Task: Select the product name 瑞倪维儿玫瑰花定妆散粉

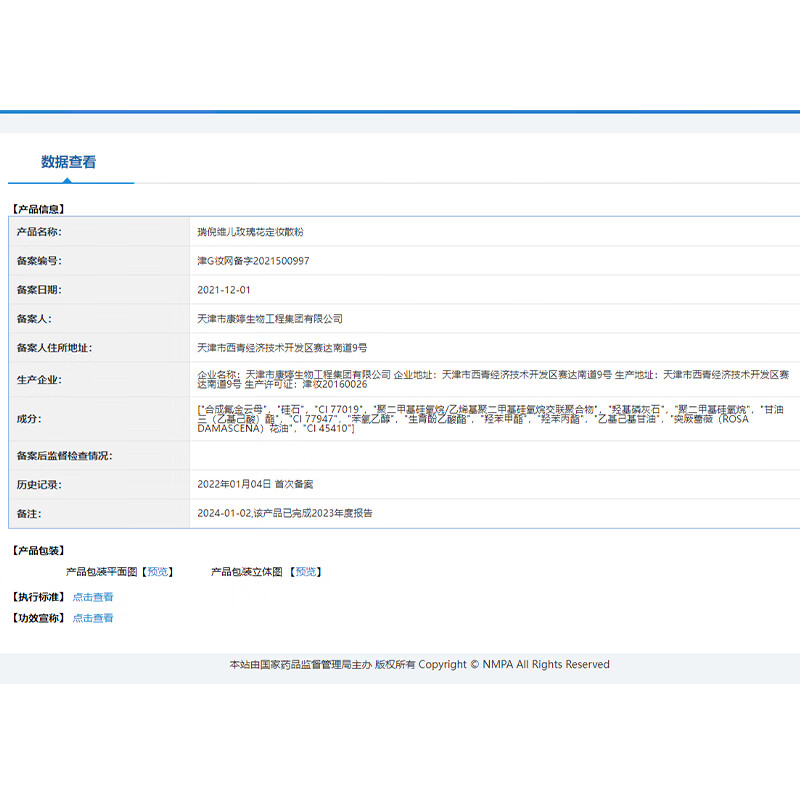Action: click(250, 232)
